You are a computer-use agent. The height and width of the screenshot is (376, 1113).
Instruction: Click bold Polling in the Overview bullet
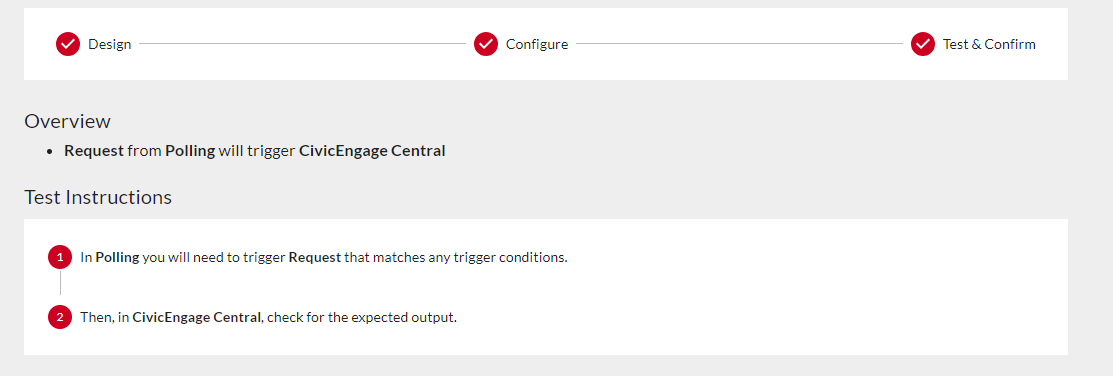pyautogui.click(x=190, y=151)
